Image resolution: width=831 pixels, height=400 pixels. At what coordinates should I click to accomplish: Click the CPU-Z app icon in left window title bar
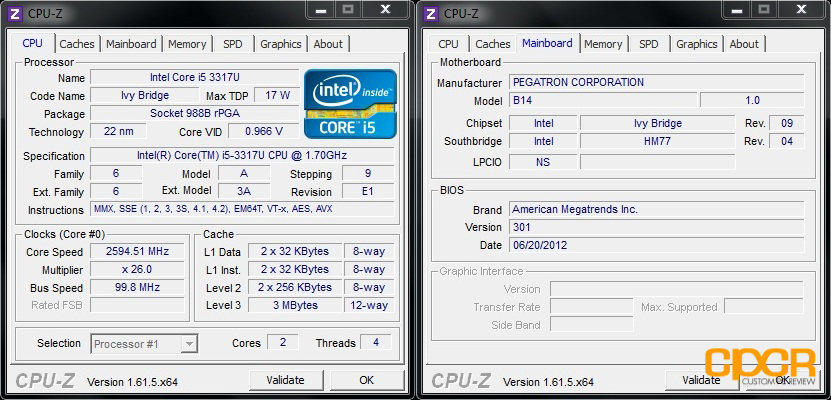tap(15, 13)
